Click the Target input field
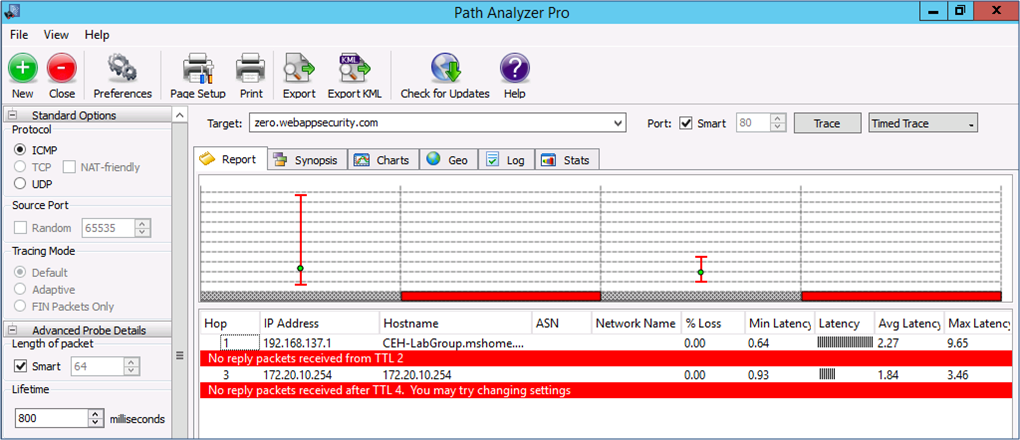Screen dimensions: 1020x440 429,122
